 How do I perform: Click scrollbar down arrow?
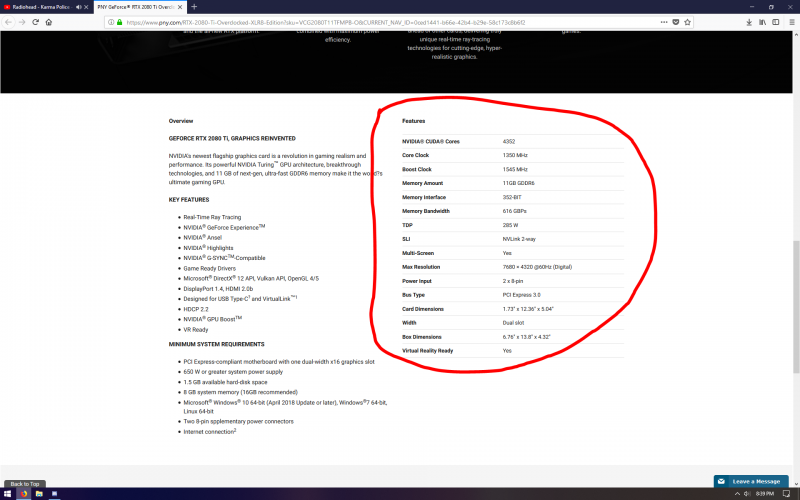click(x=796, y=484)
